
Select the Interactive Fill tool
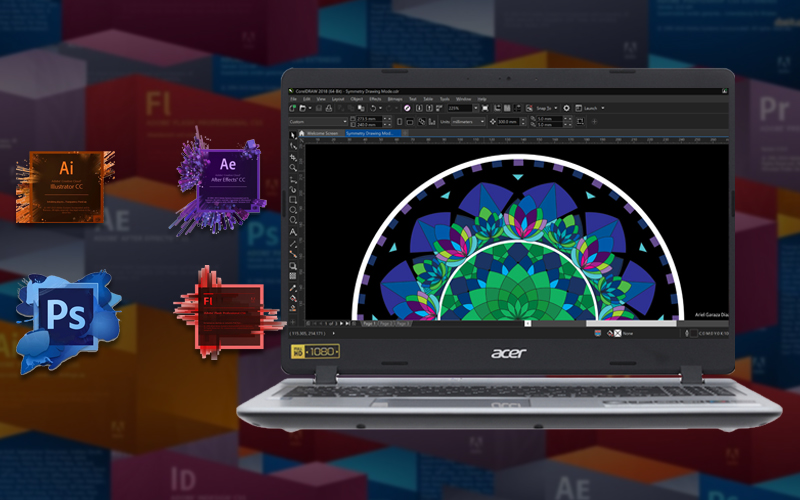[293, 298]
